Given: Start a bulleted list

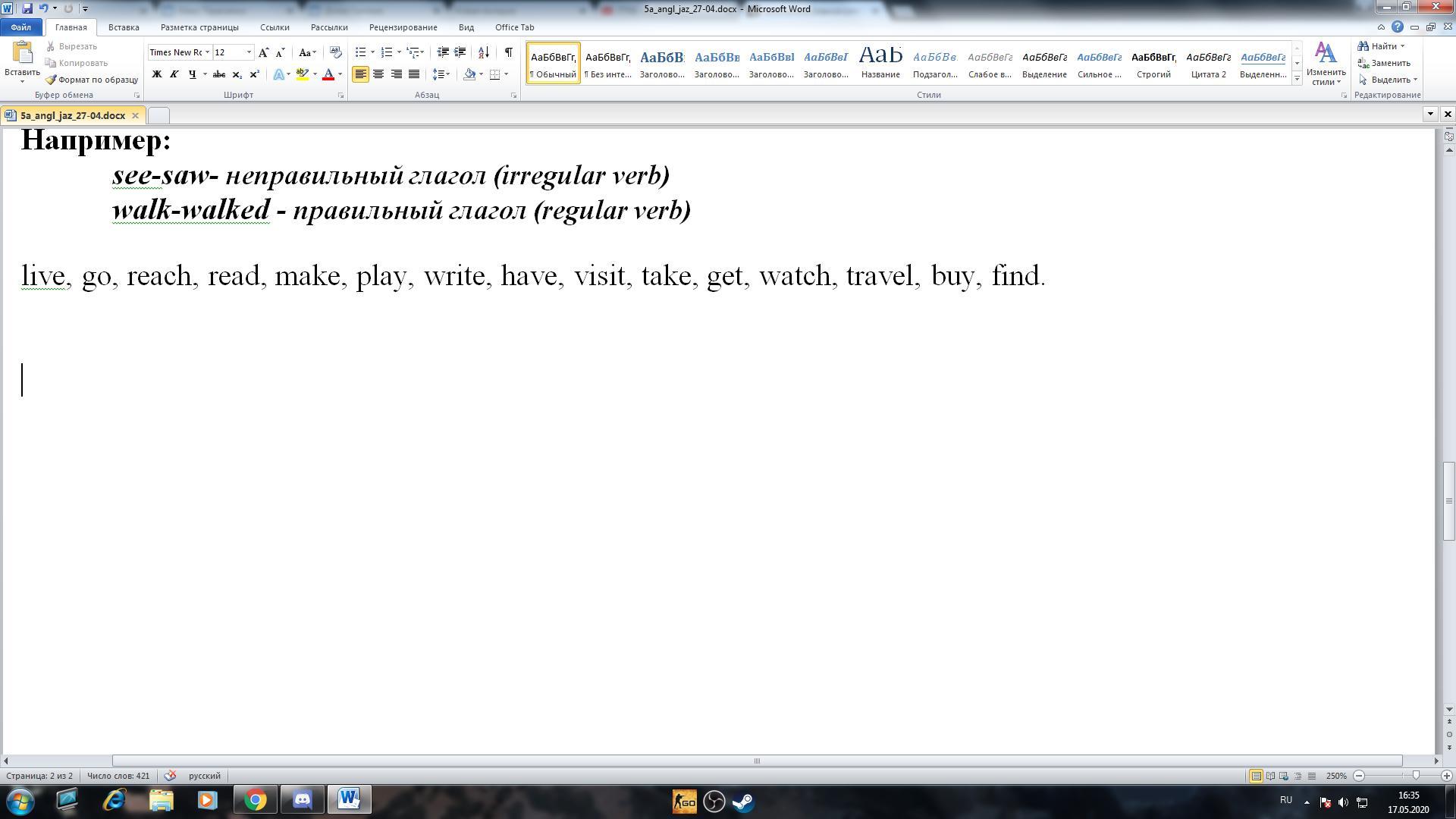Looking at the screenshot, I should click(x=360, y=52).
